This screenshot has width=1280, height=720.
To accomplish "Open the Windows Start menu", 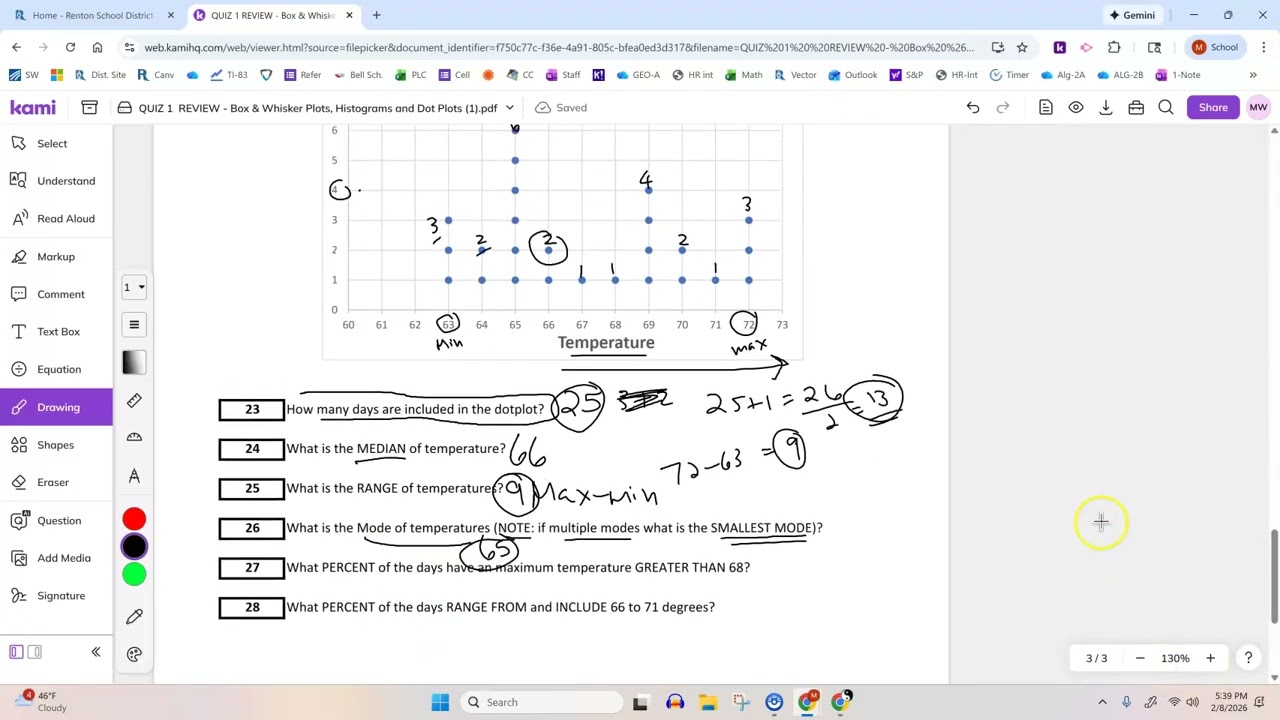I will [x=440, y=702].
